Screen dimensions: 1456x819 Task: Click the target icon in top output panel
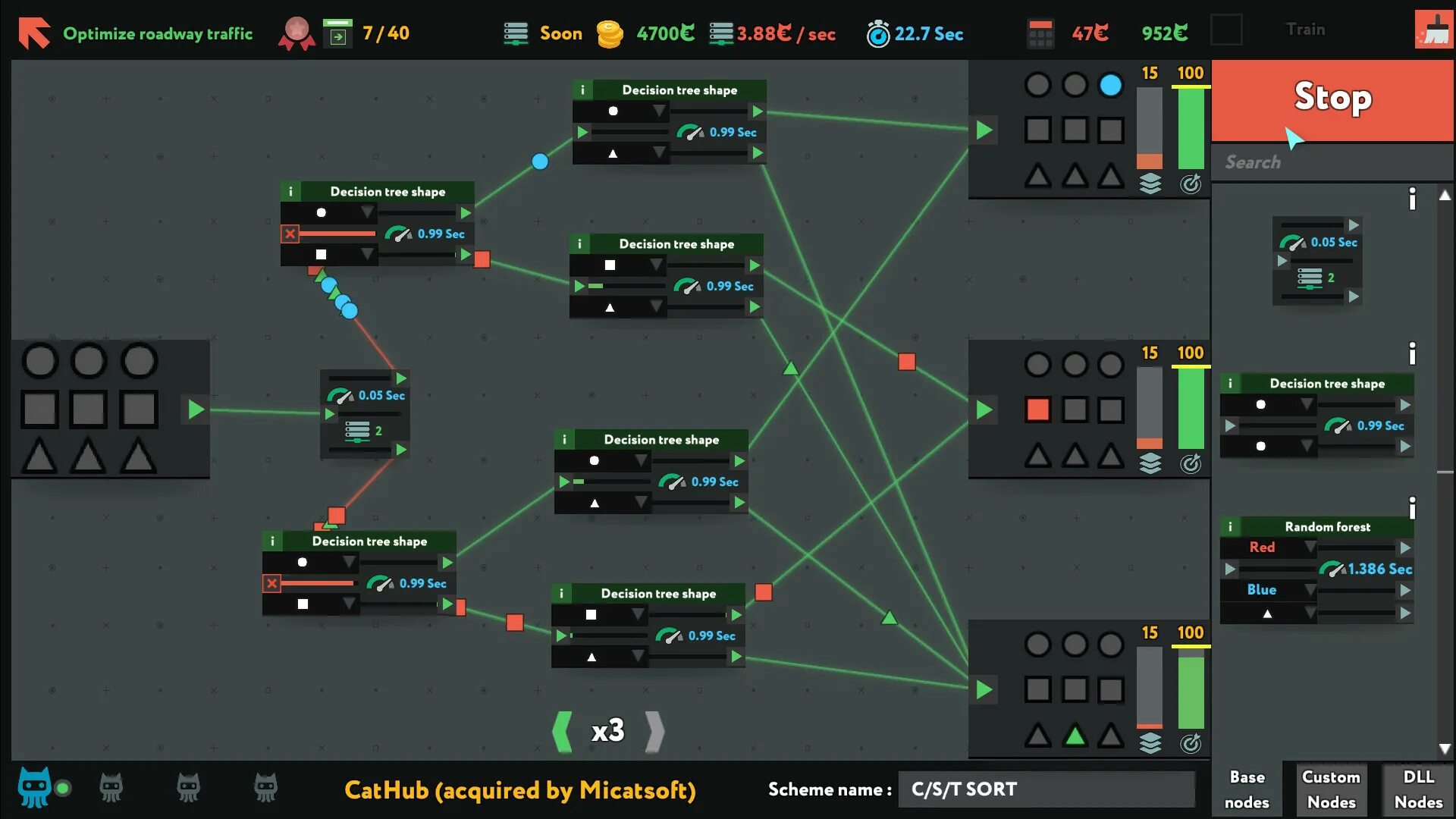pyautogui.click(x=1191, y=184)
